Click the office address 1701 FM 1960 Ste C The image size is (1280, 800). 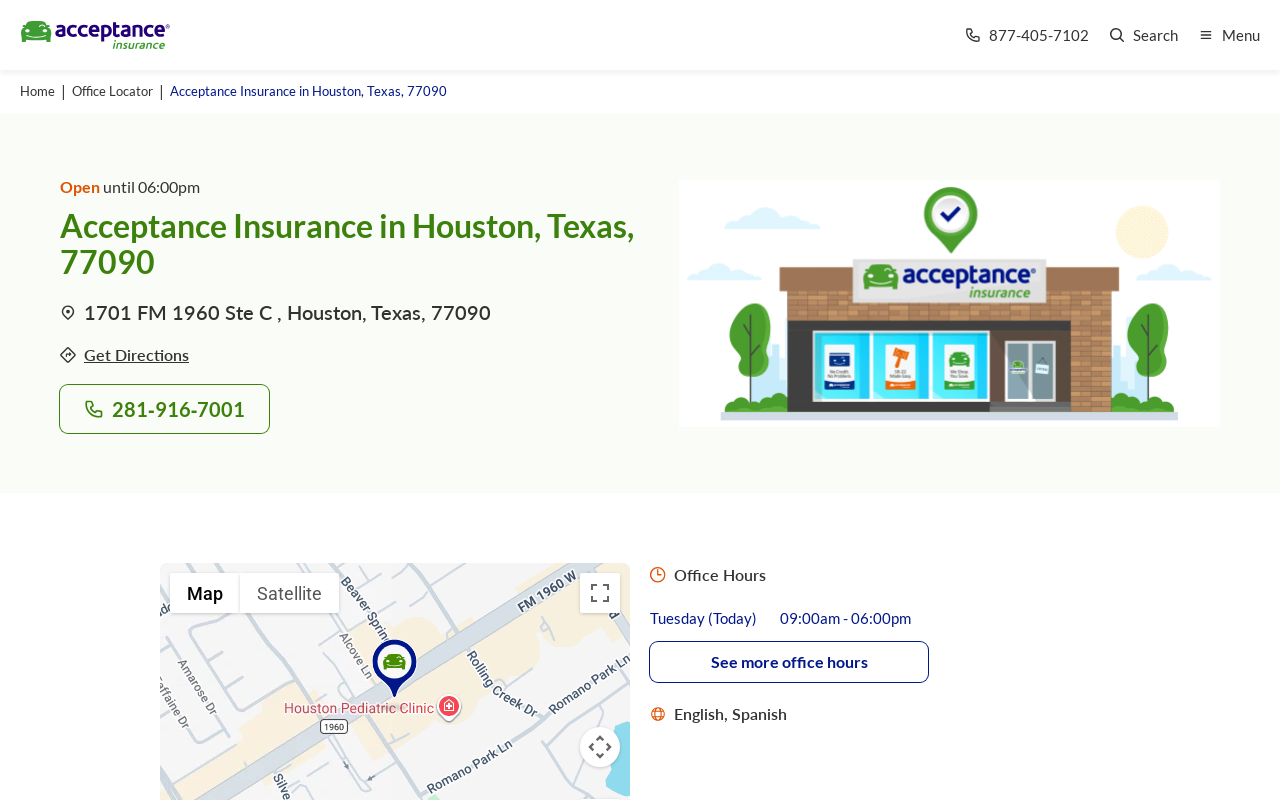287,313
